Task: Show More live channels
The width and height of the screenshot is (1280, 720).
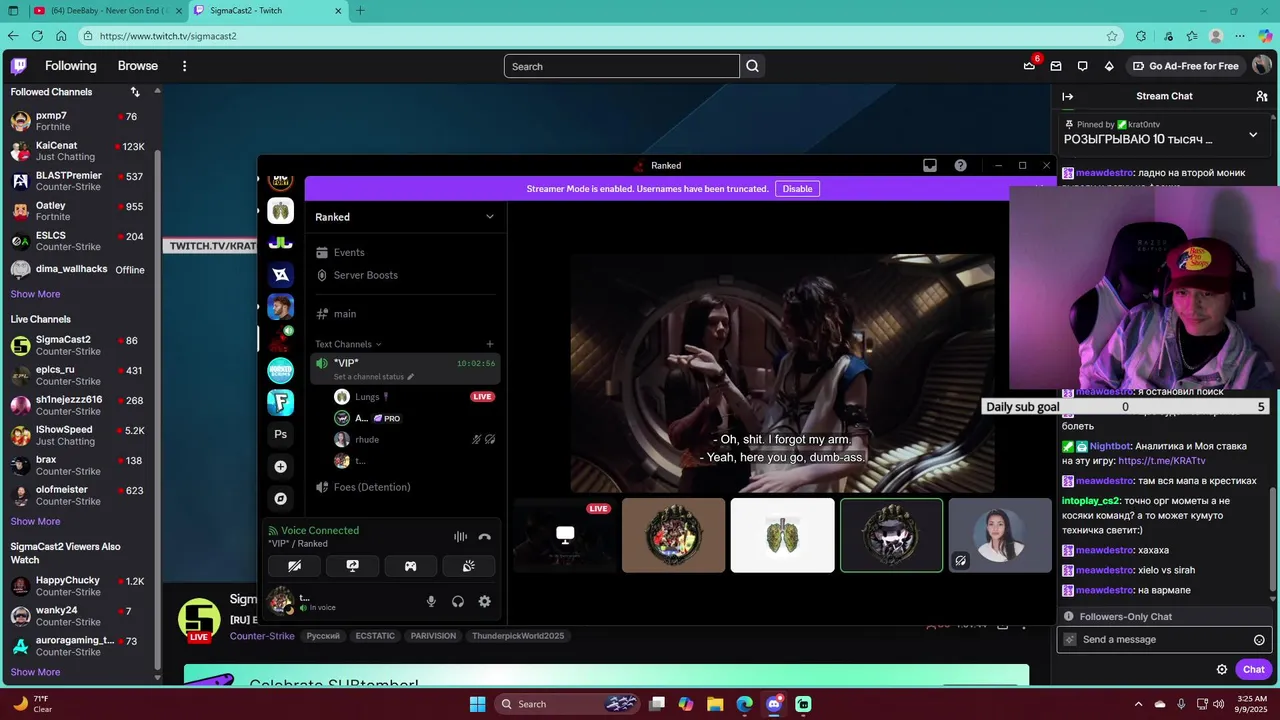Action: click(36, 521)
